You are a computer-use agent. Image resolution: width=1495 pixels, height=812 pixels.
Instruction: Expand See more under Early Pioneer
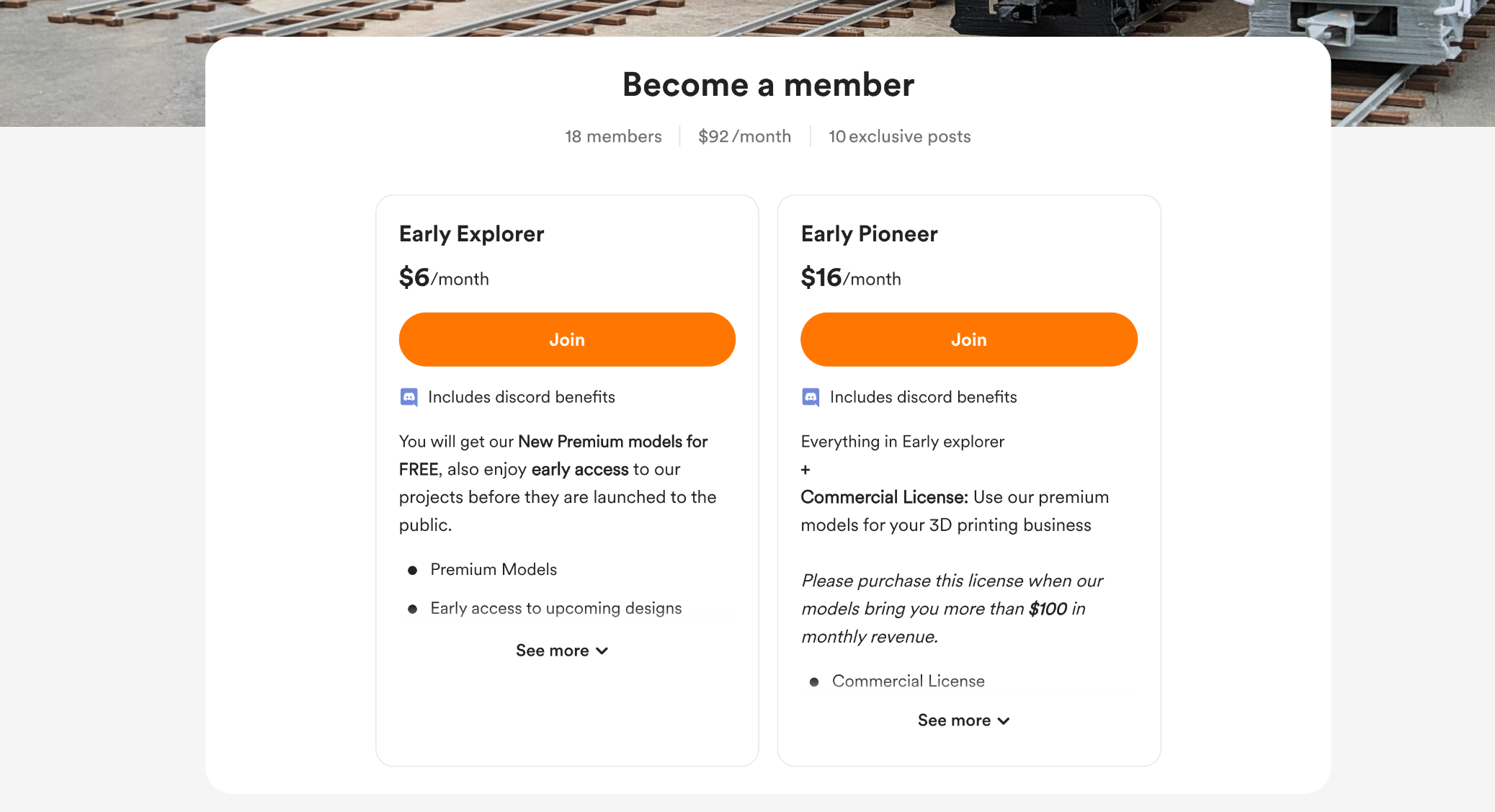(x=963, y=720)
